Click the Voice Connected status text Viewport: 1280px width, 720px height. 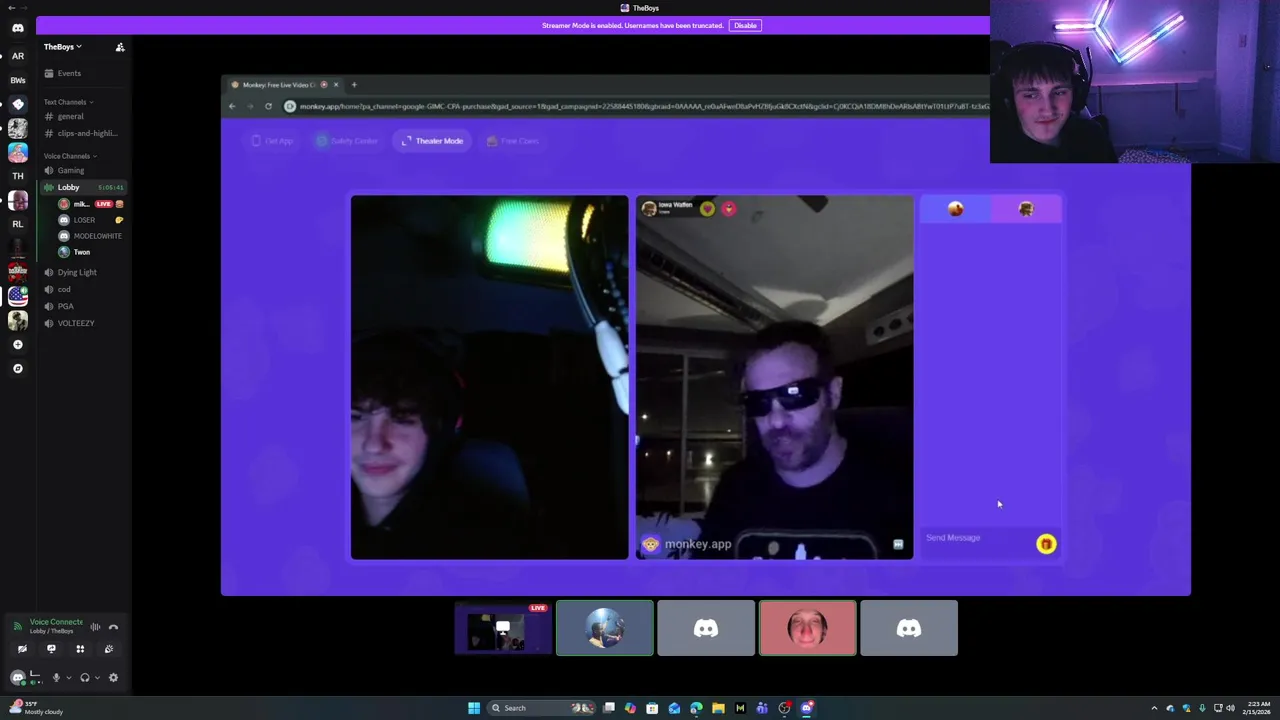pyautogui.click(x=56, y=622)
